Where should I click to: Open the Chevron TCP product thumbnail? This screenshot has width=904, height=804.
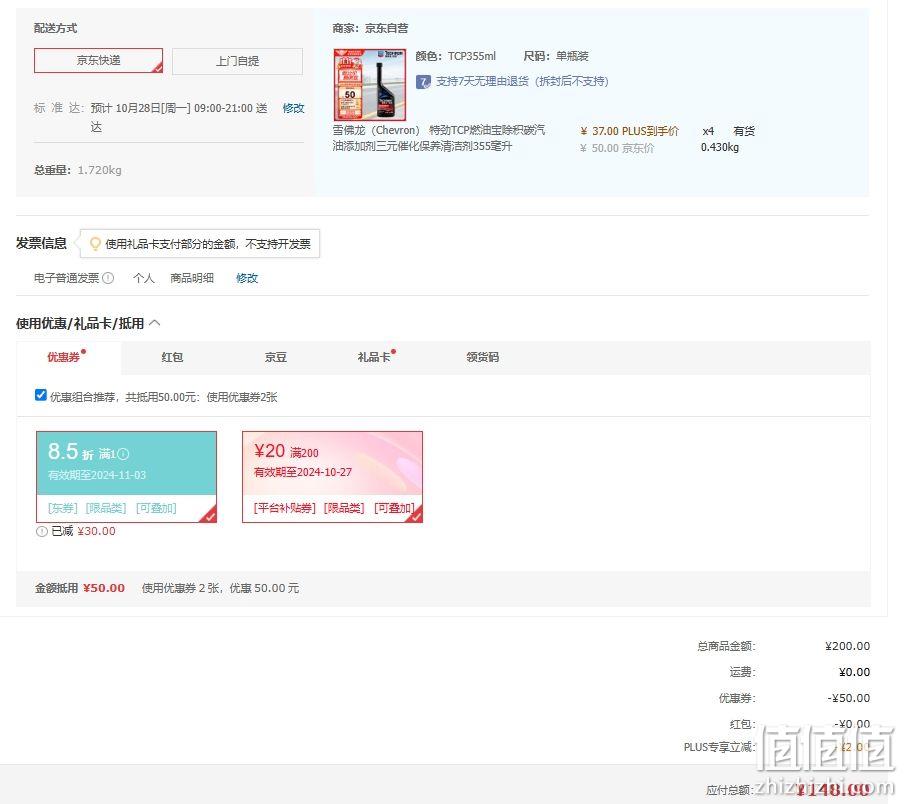click(370, 85)
